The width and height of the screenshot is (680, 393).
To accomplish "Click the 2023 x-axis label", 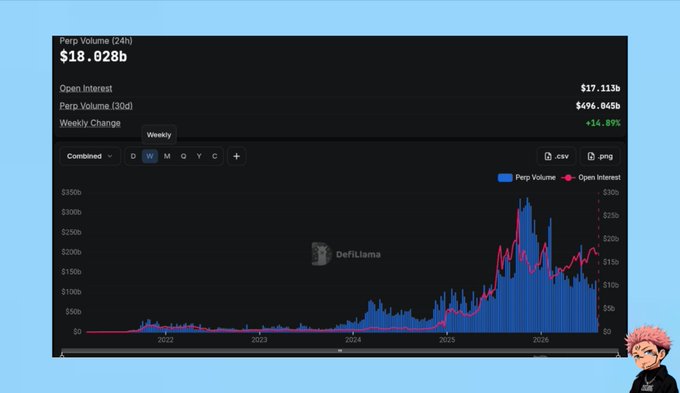I will pyautogui.click(x=259, y=340).
